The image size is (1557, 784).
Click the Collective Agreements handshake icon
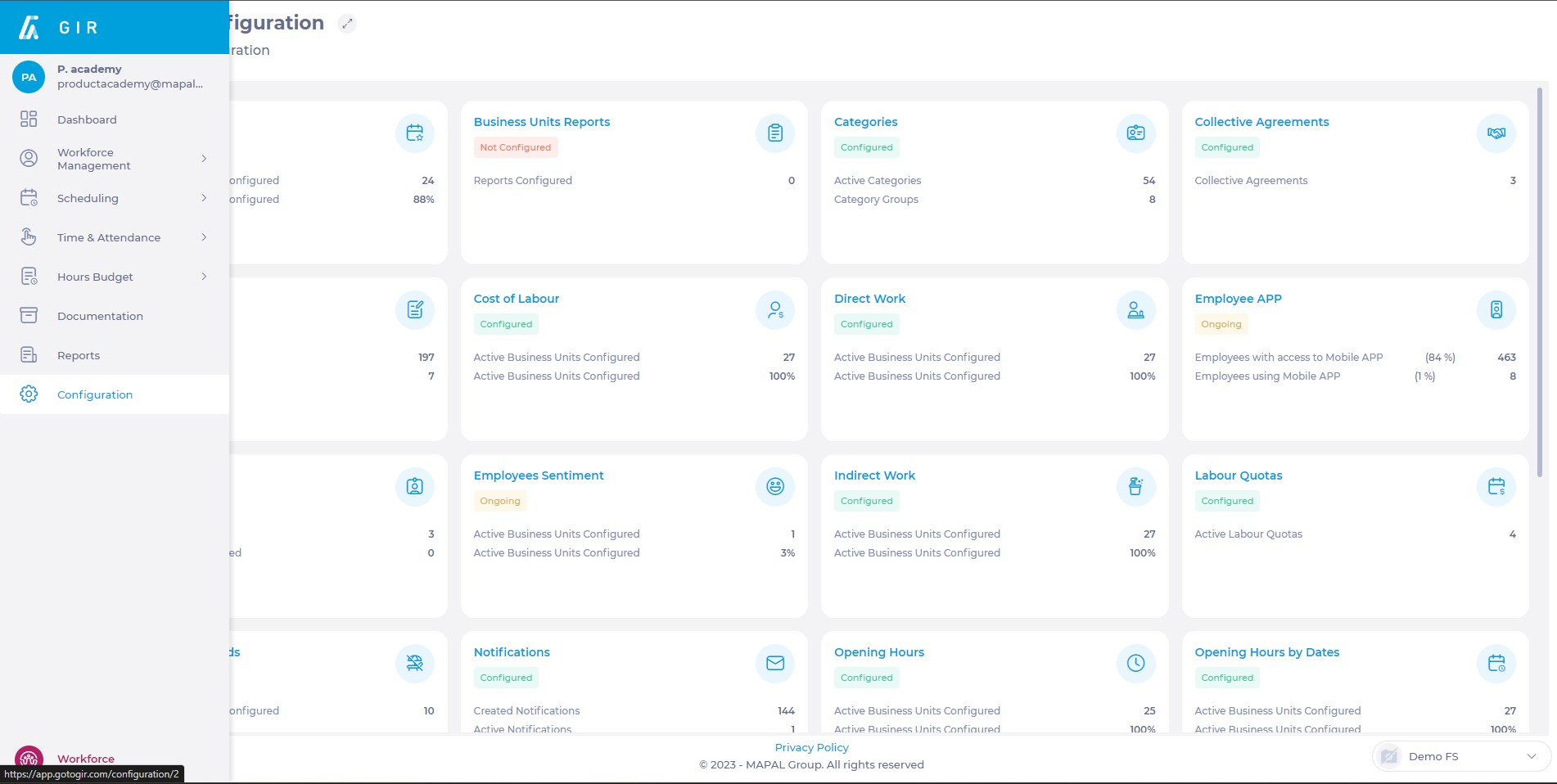(1496, 133)
